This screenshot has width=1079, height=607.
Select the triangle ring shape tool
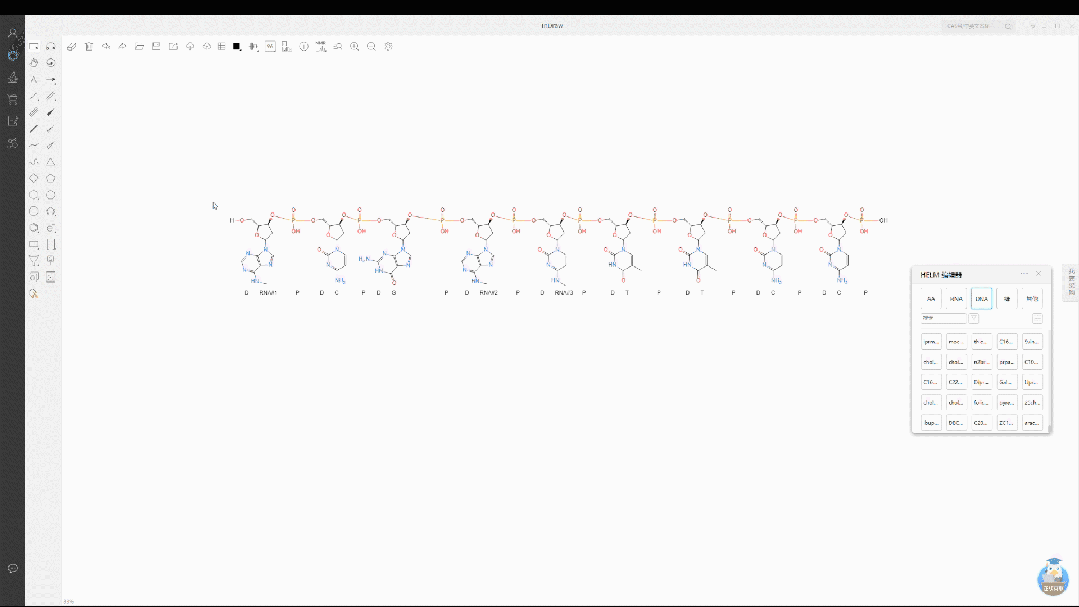(x=51, y=161)
